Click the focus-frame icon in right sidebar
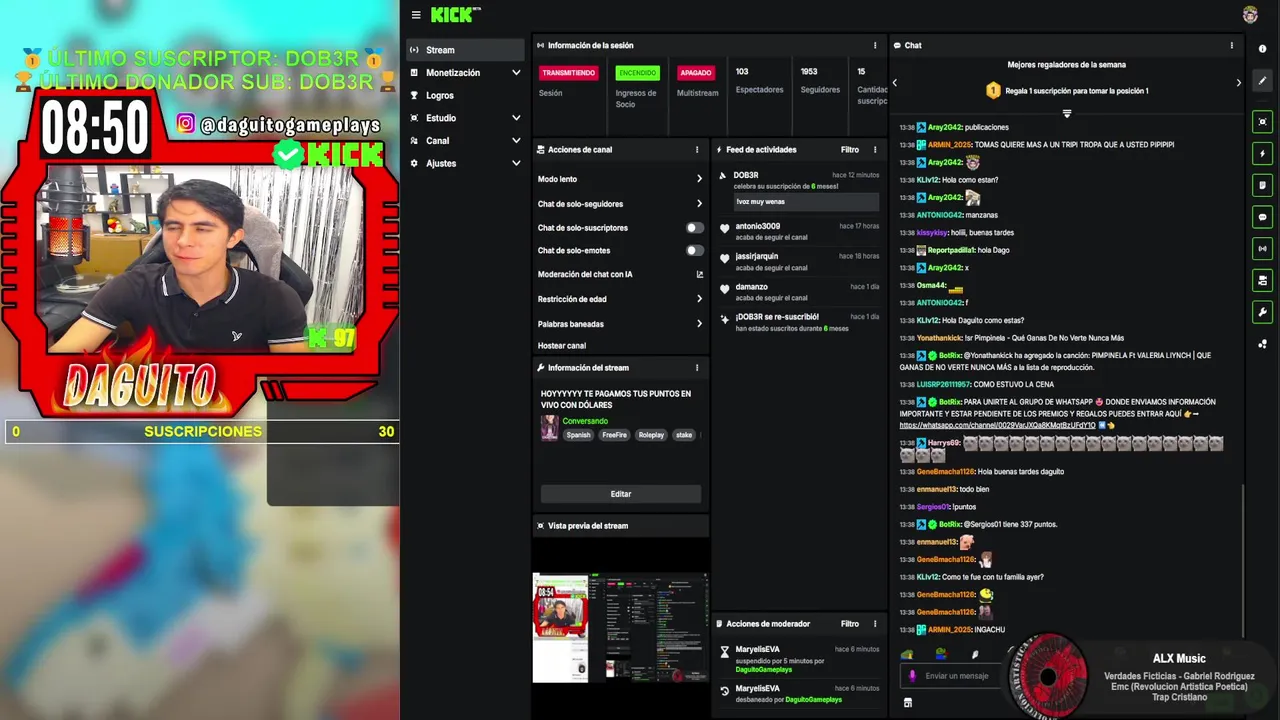The image size is (1280, 720). click(x=1262, y=122)
